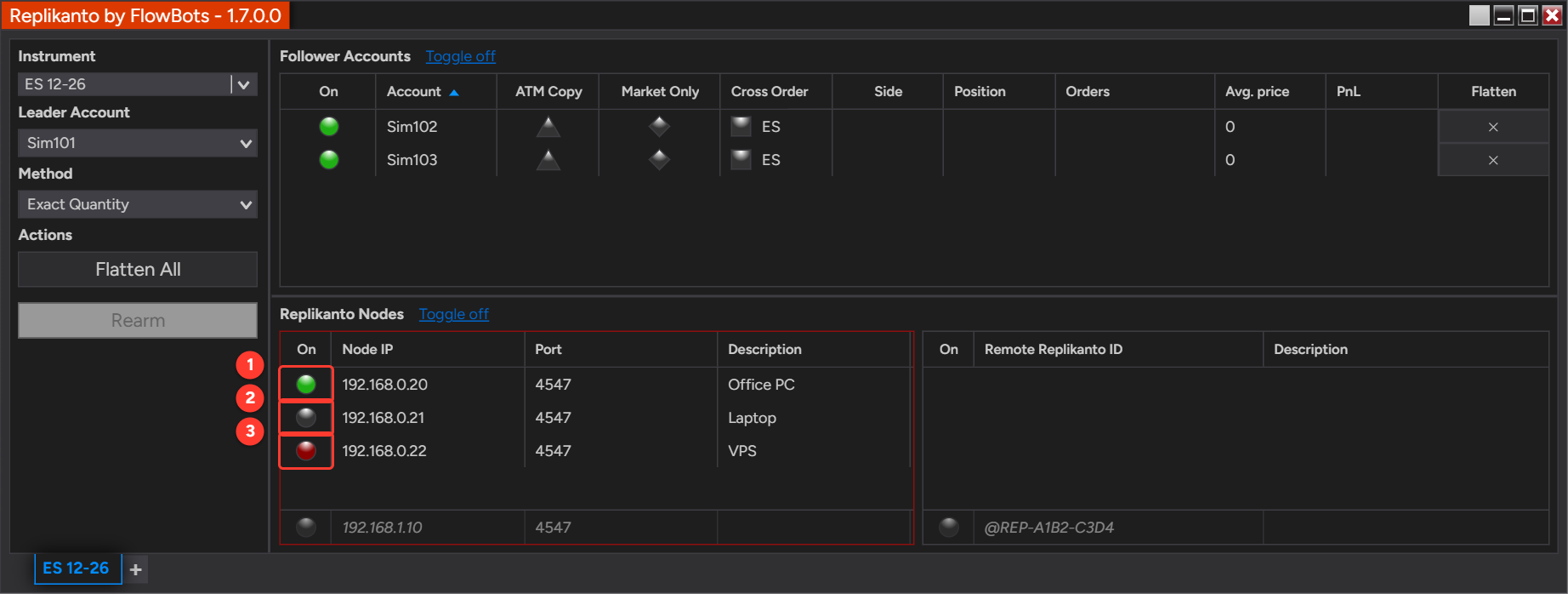The height and width of the screenshot is (594, 1568).
Task: Check Cross Order box for Sim102
Action: (x=741, y=127)
